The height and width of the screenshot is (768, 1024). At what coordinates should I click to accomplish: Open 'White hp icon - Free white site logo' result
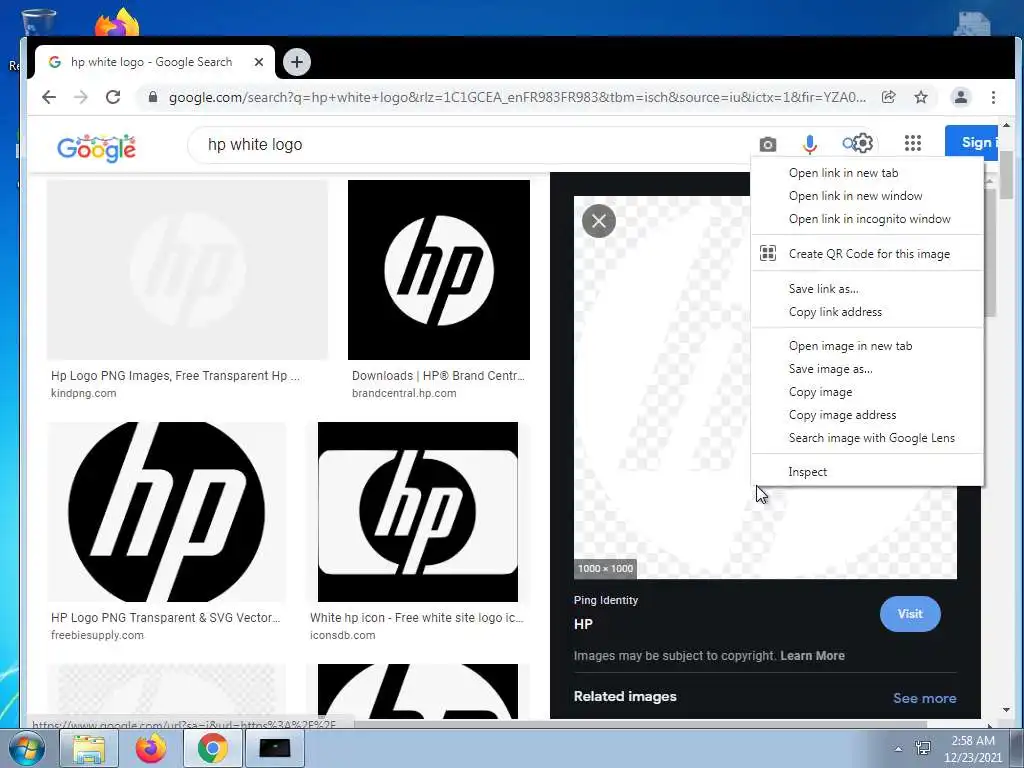coord(417,618)
